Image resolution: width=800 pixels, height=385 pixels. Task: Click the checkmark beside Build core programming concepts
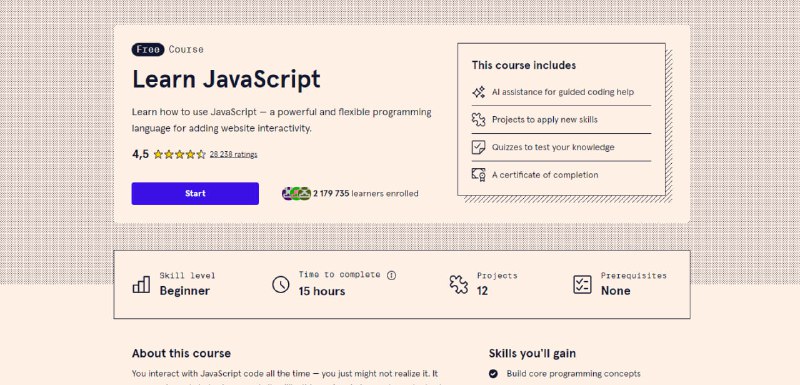tap(493, 374)
